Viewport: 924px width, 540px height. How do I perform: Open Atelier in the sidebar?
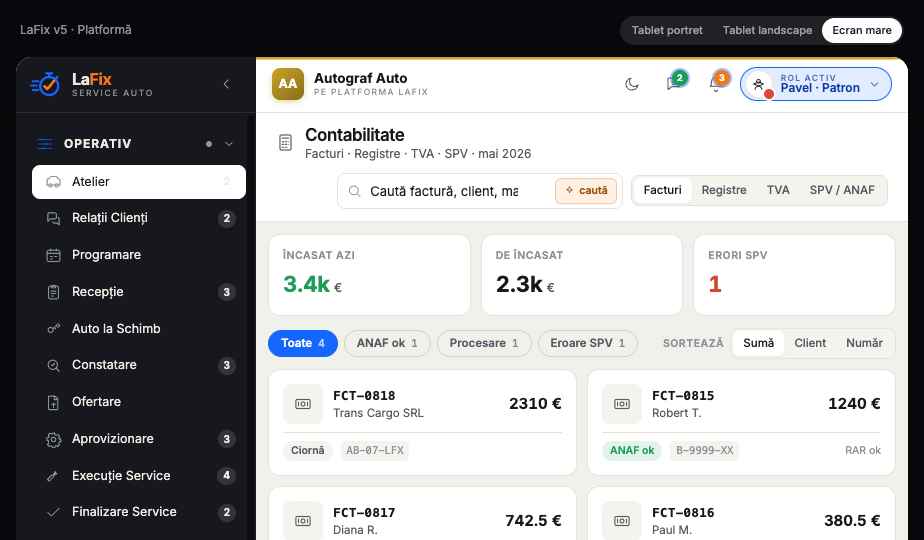138,182
